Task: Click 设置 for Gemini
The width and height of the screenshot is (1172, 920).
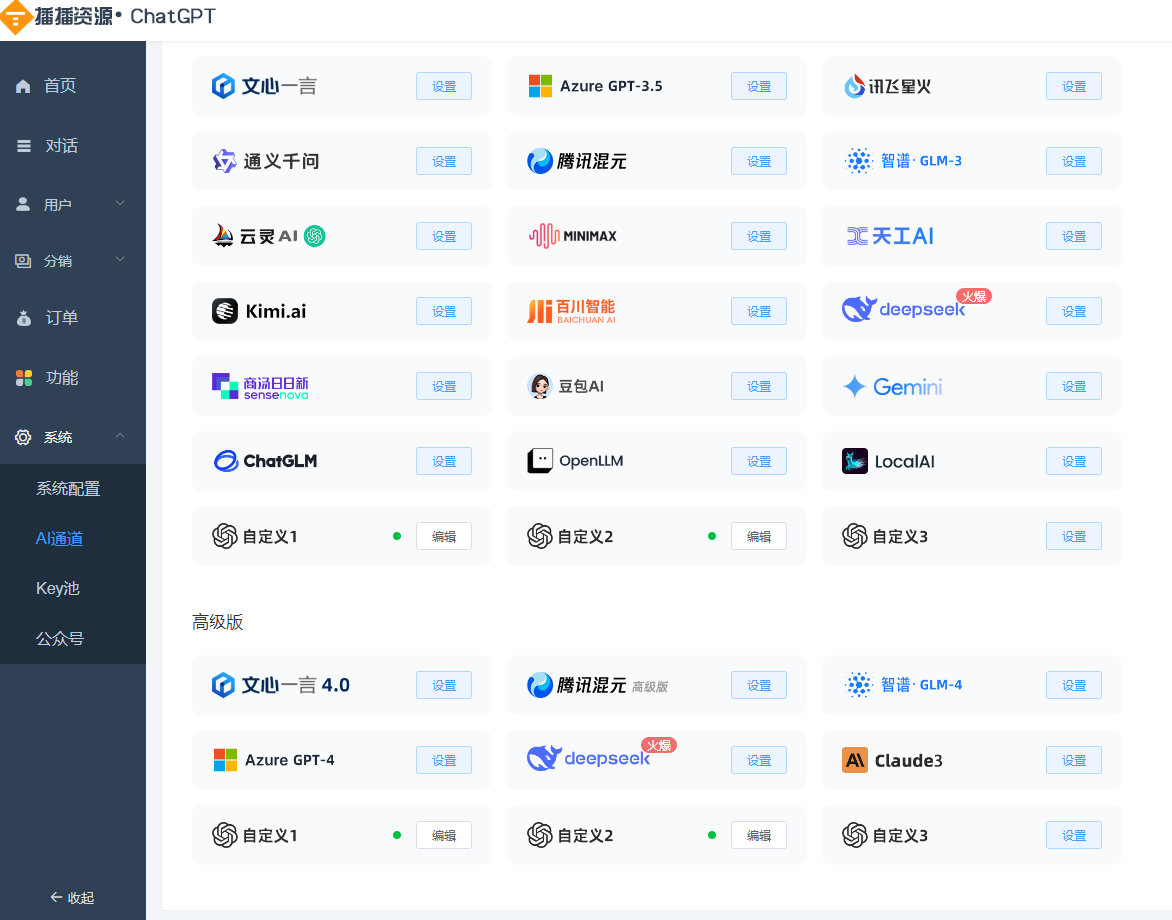Action: click(x=1074, y=386)
